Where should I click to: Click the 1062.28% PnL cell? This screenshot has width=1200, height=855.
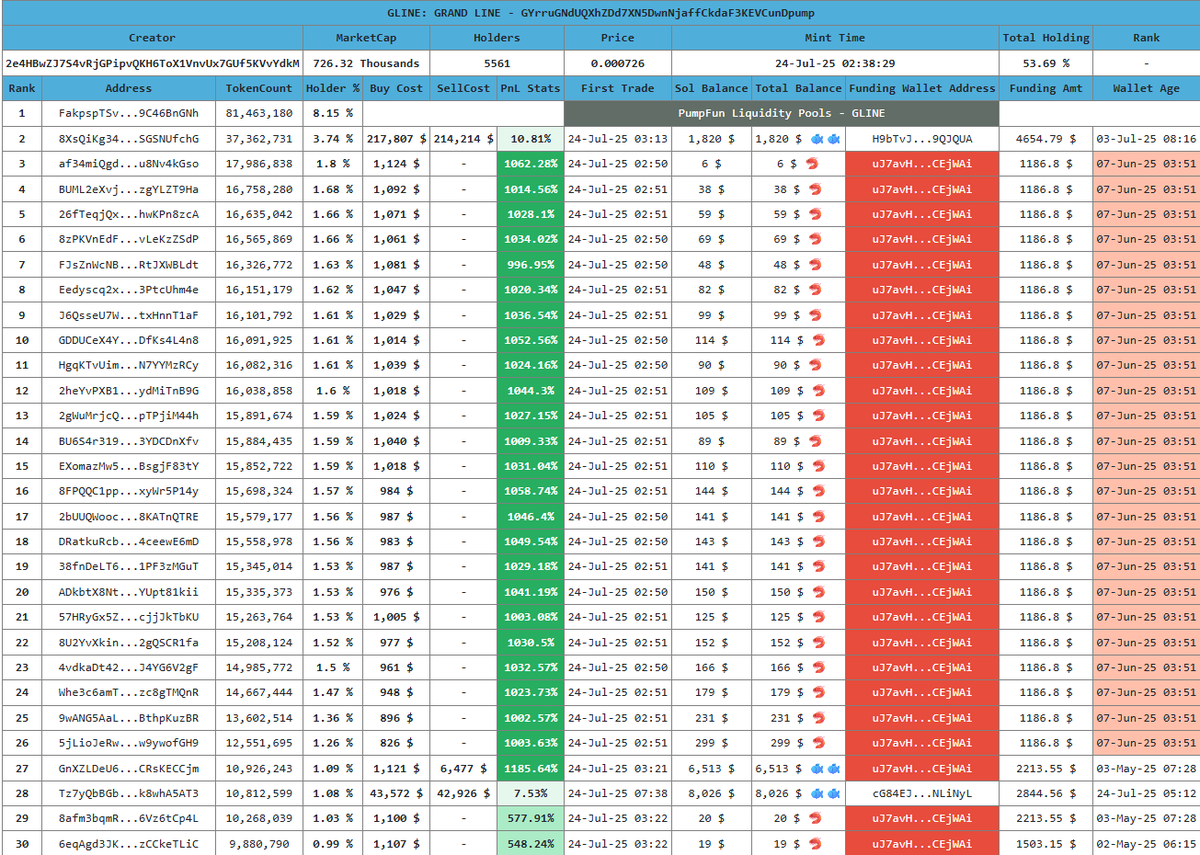[530, 164]
